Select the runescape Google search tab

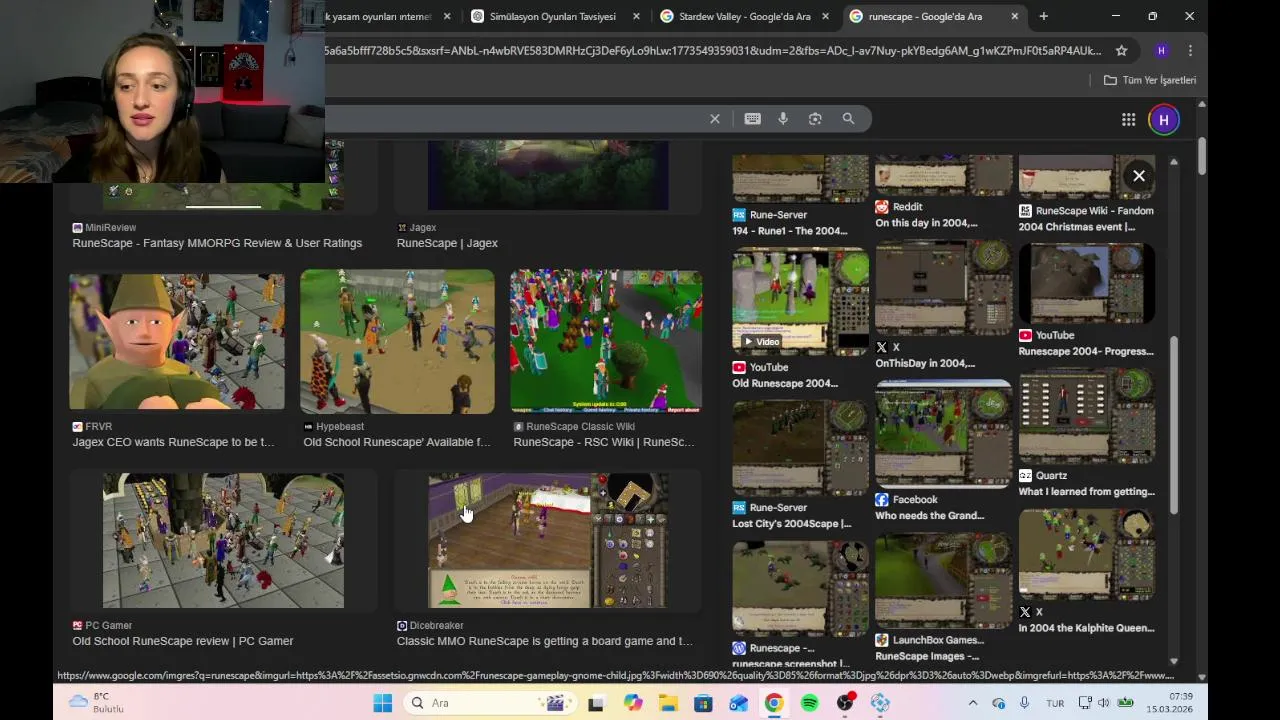[934, 16]
